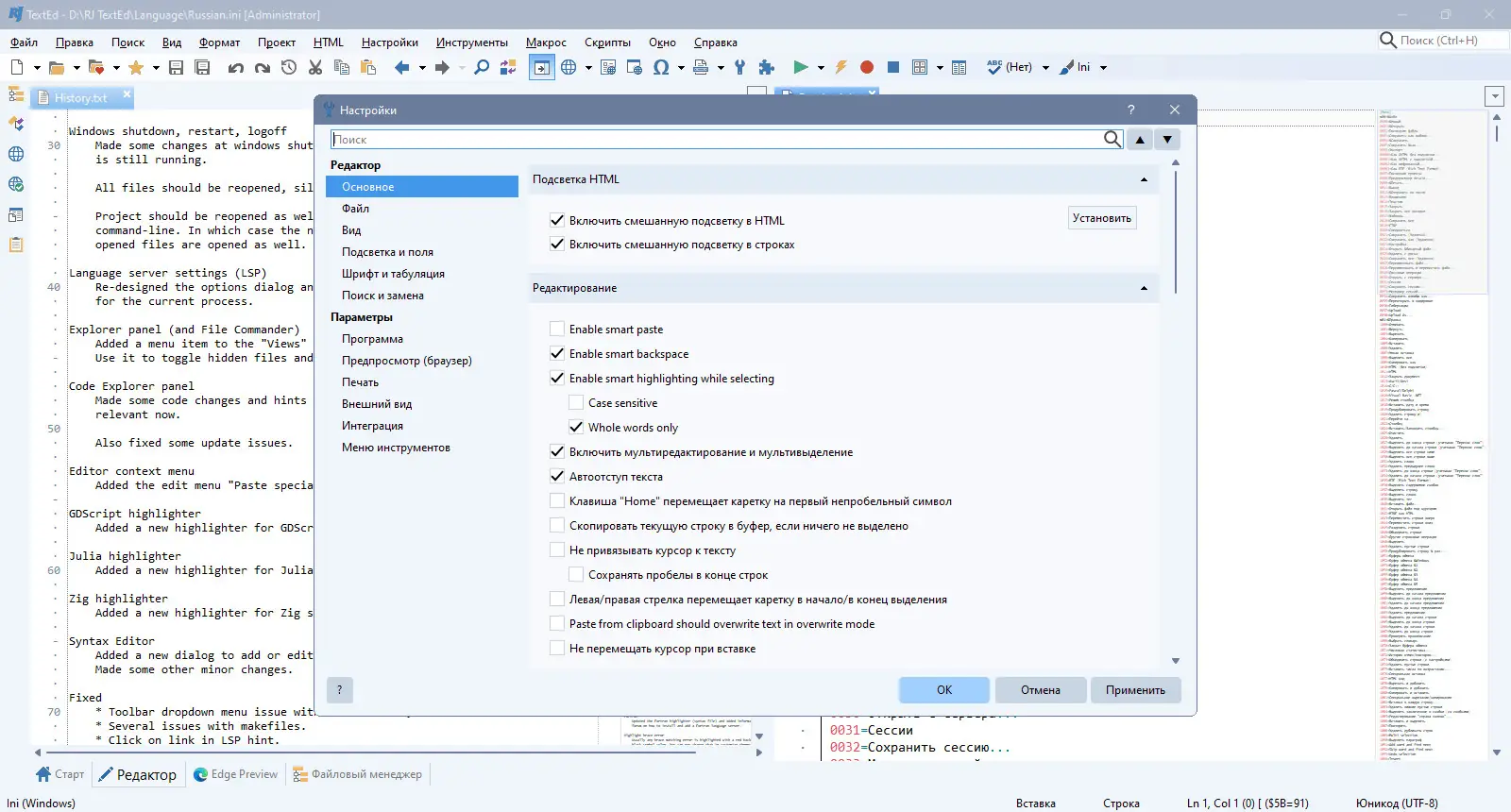Click the 'Установить' button
This screenshot has width=1511, height=812.
(x=1102, y=218)
